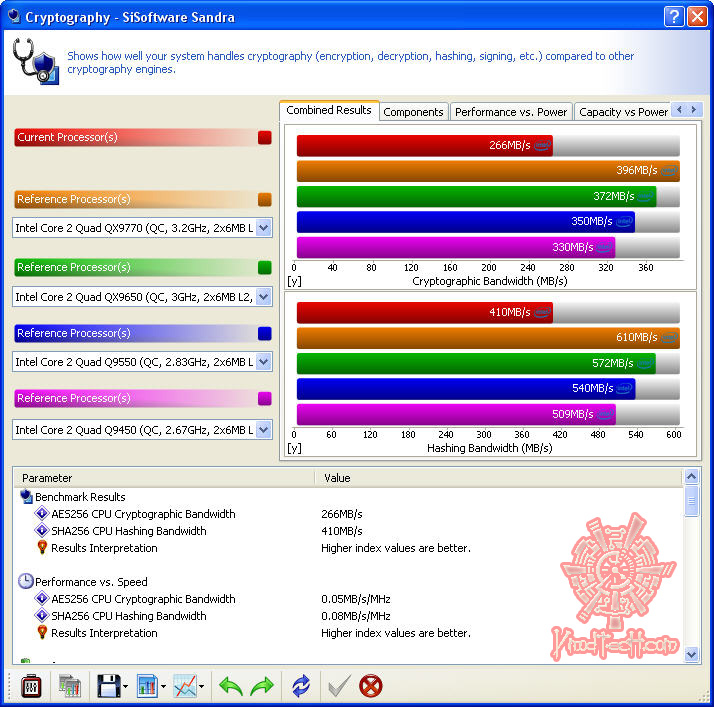
Task: Click the 410MB/s value in results list
Action: [x=342, y=531]
